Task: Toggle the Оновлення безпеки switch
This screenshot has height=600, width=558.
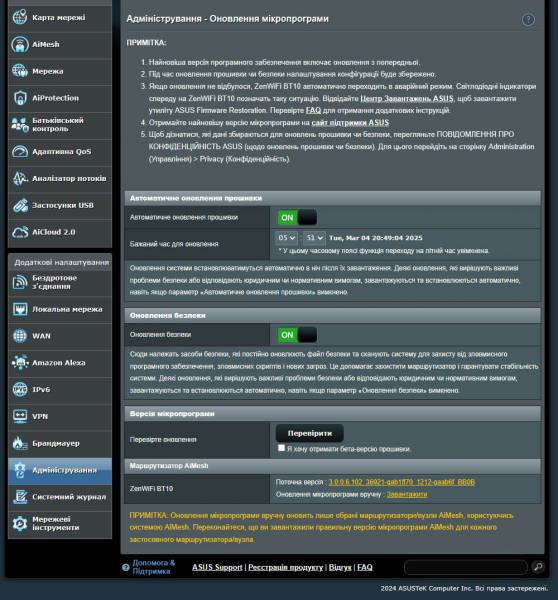Action: pos(297,335)
